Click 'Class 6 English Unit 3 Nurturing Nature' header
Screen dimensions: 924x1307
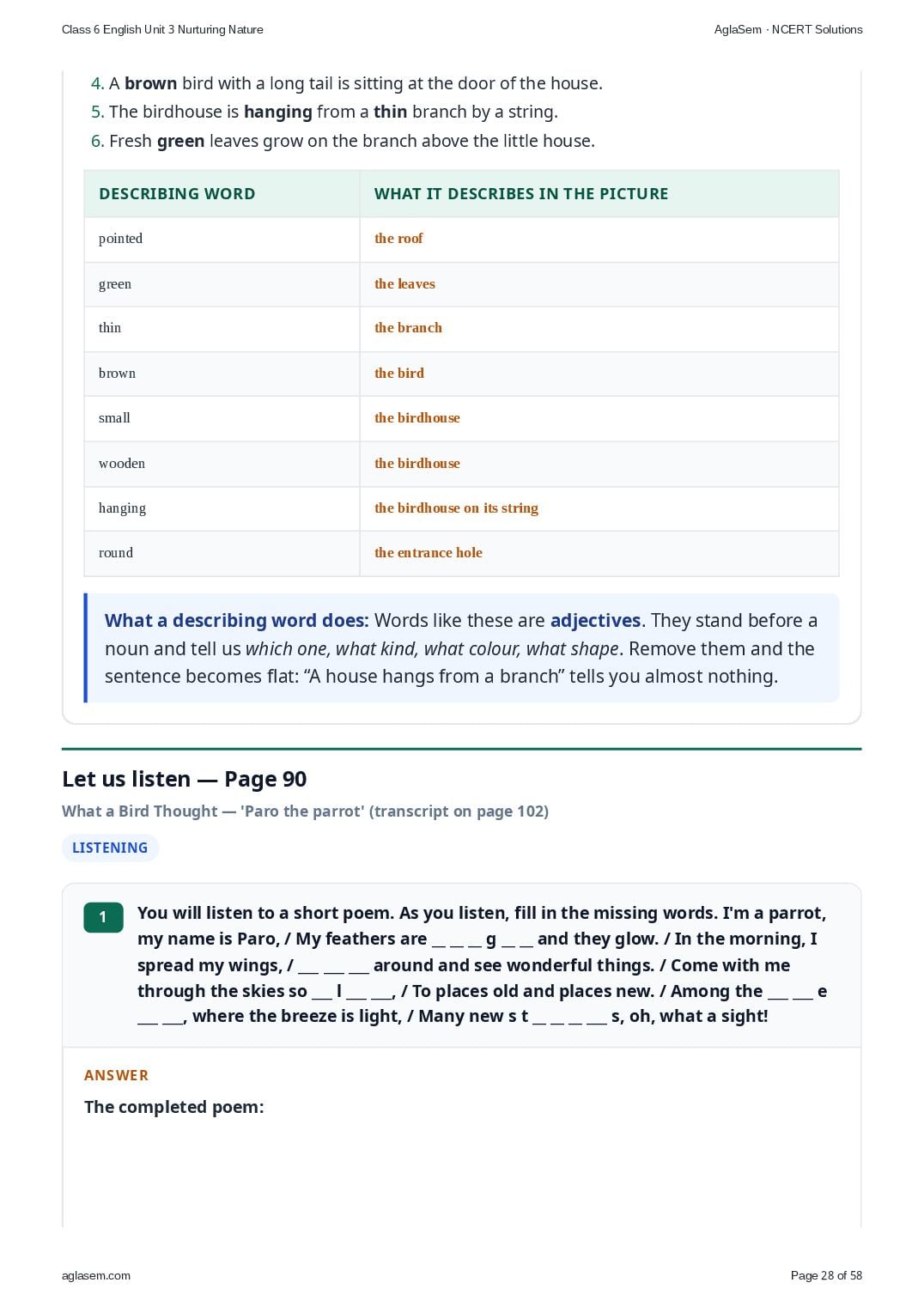(x=162, y=29)
